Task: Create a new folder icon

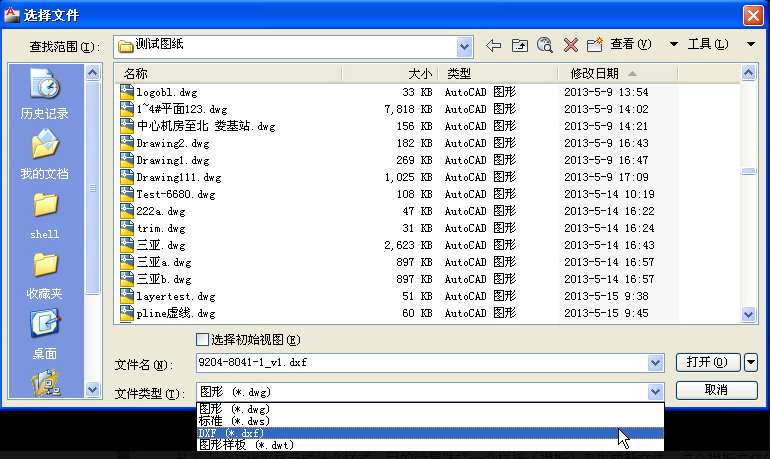Action: (x=595, y=45)
